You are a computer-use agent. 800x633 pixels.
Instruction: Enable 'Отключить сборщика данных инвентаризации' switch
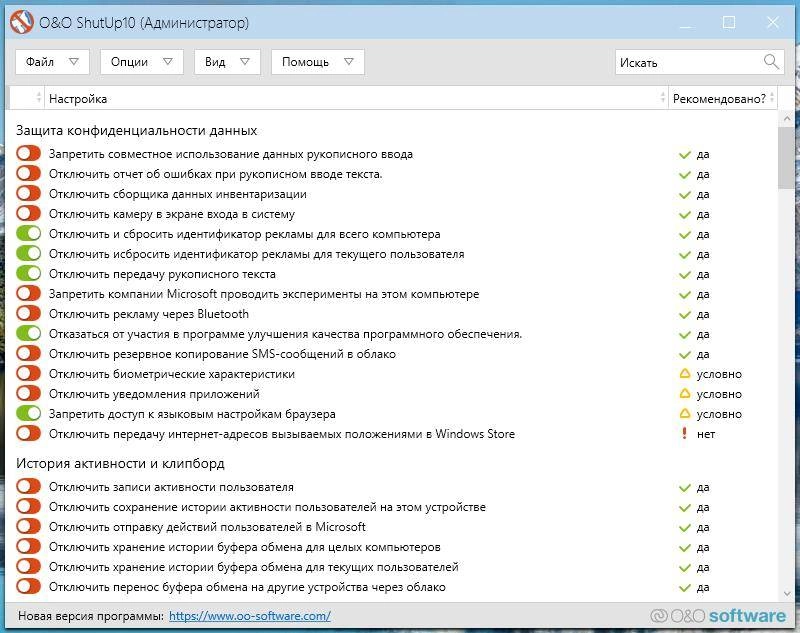tap(28, 193)
